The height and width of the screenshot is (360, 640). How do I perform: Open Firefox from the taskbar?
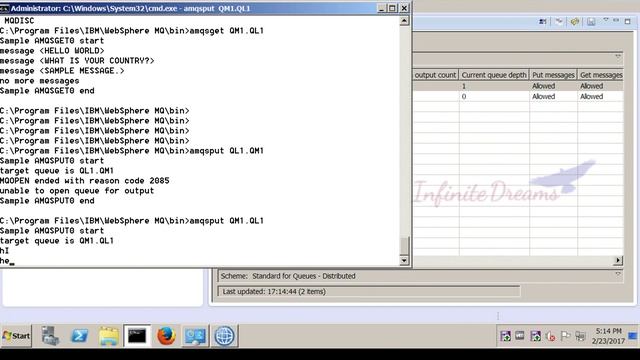(166, 336)
